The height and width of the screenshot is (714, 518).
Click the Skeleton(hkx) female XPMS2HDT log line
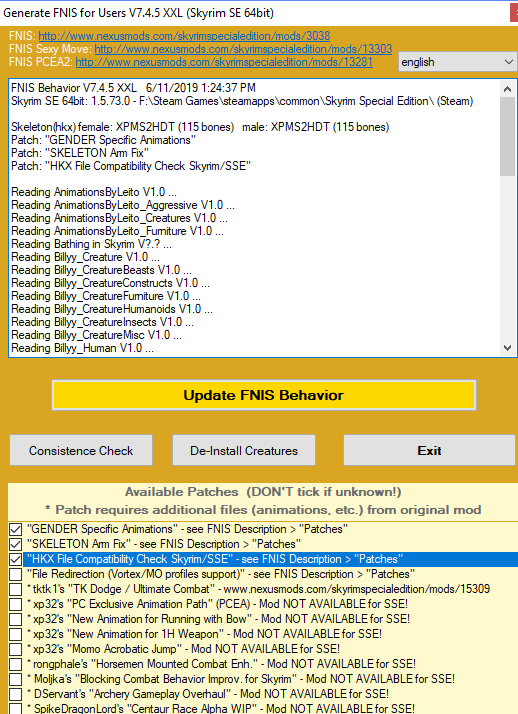(x=200, y=127)
